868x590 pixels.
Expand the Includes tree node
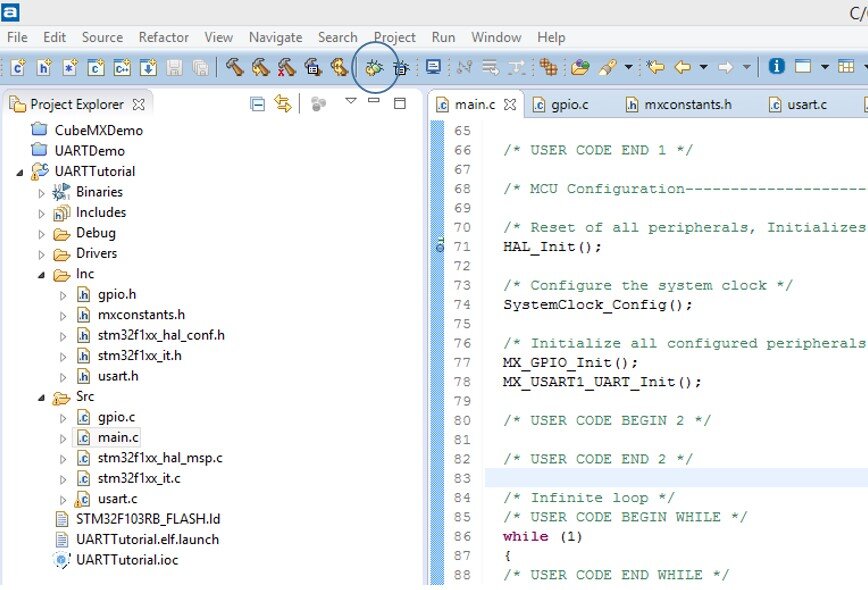pyautogui.click(x=42, y=214)
